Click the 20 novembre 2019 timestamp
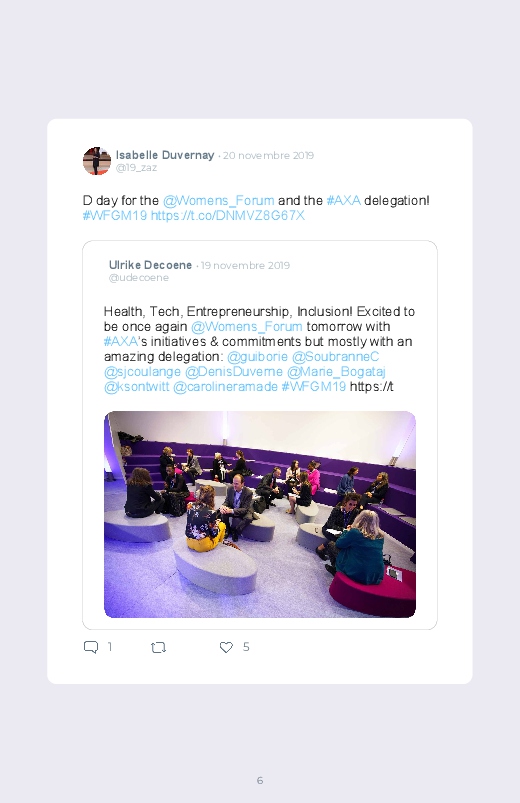The image size is (520, 803). pyautogui.click(x=268, y=155)
